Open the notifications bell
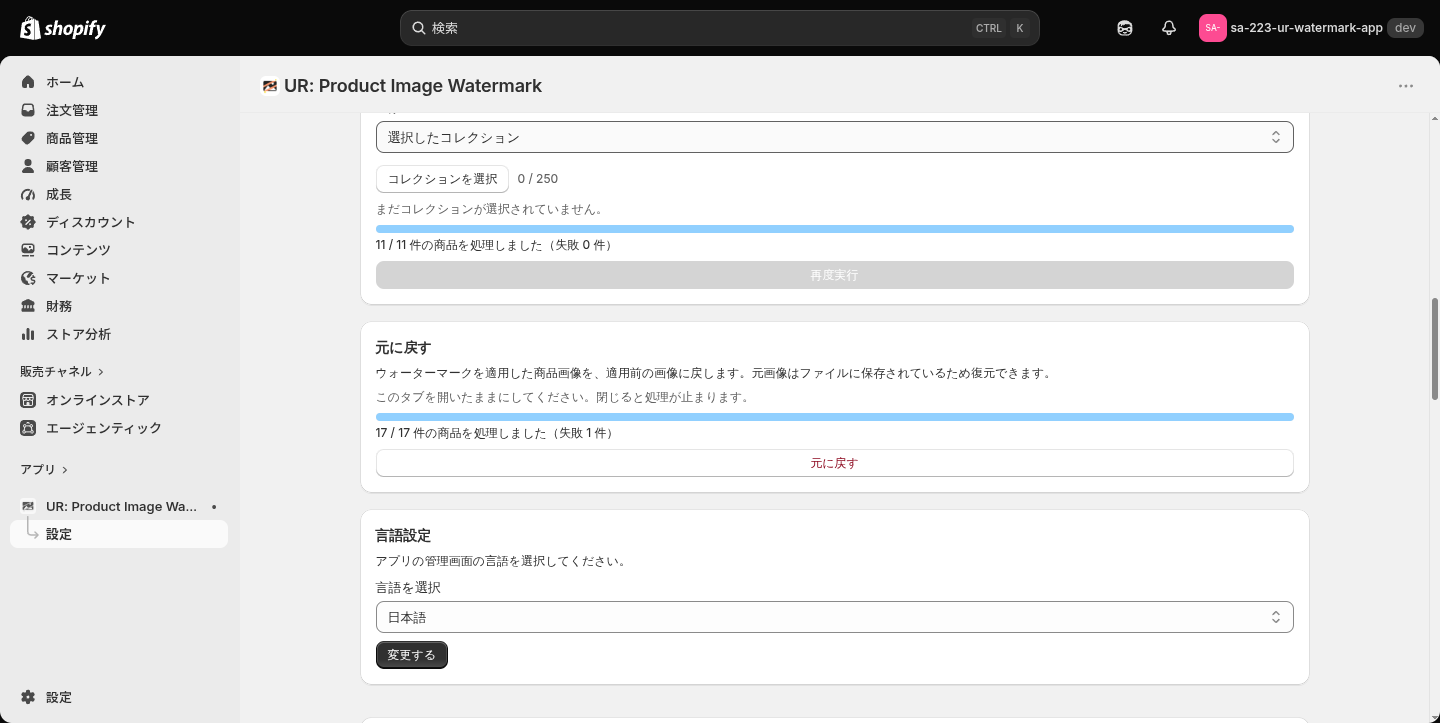The width and height of the screenshot is (1440, 723). click(1169, 28)
